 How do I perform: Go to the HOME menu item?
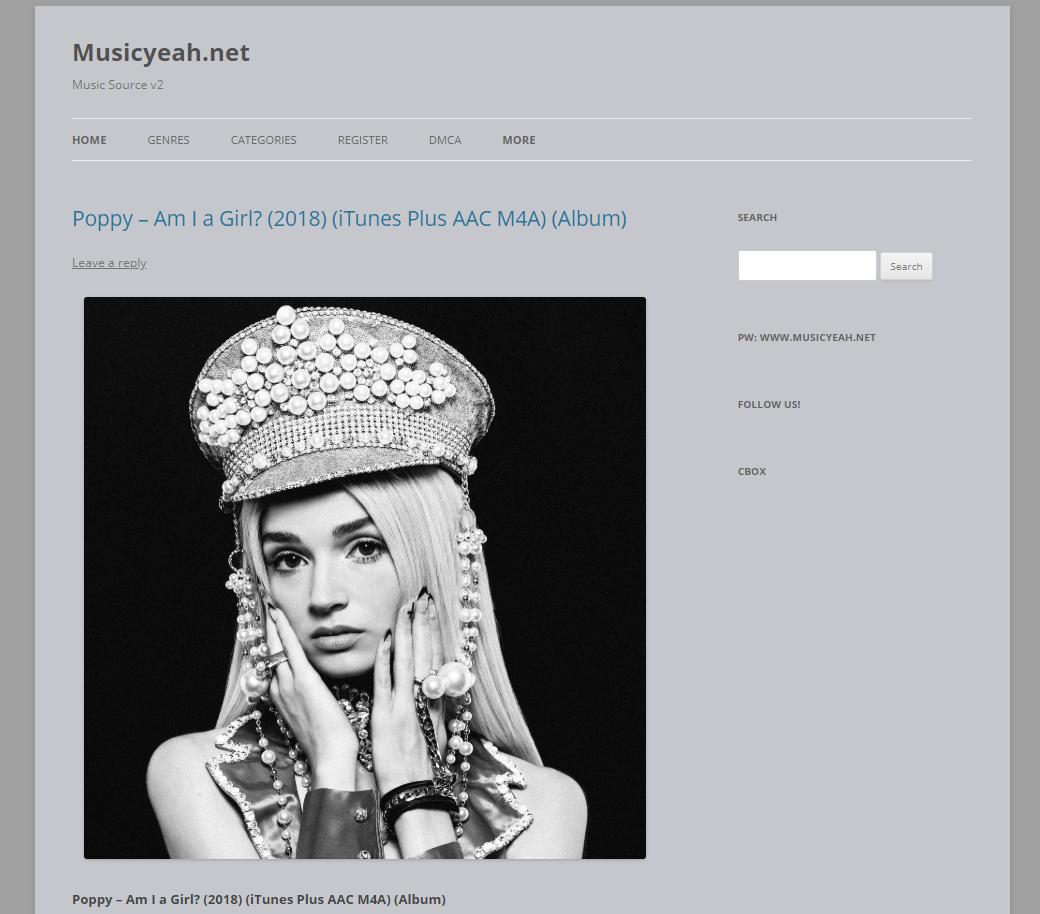(x=90, y=140)
